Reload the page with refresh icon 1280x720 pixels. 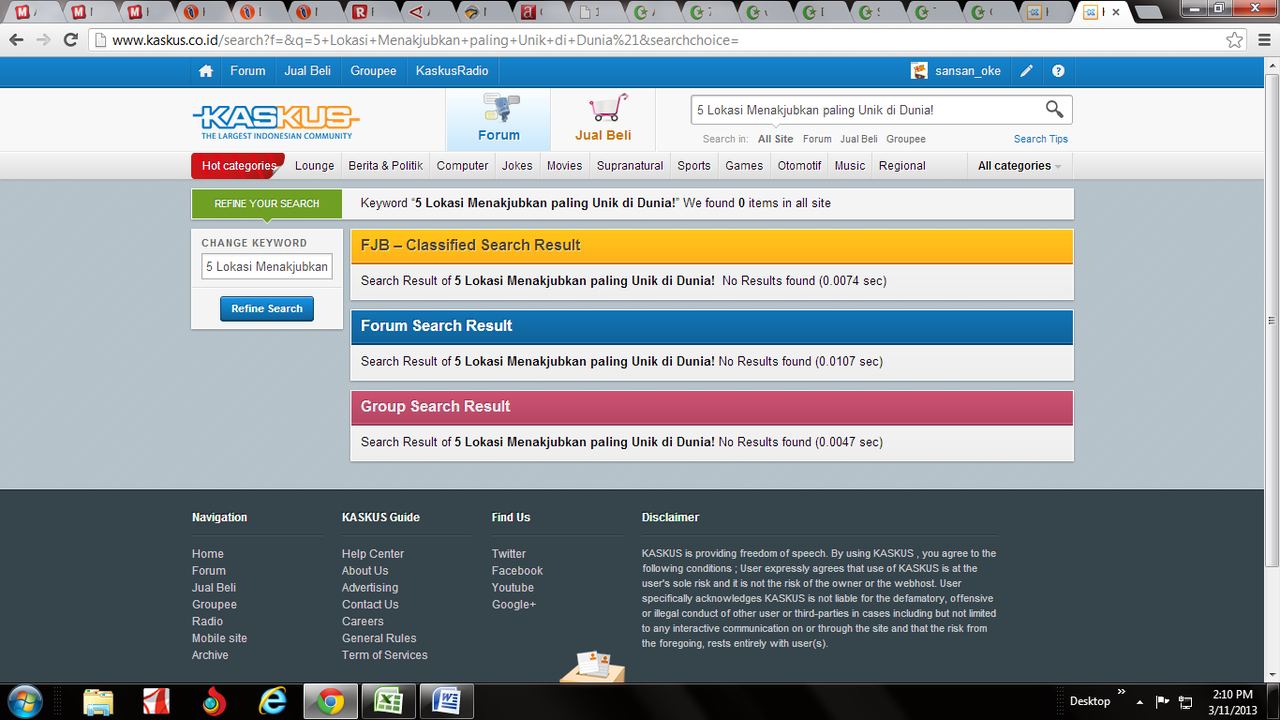(x=70, y=40)
